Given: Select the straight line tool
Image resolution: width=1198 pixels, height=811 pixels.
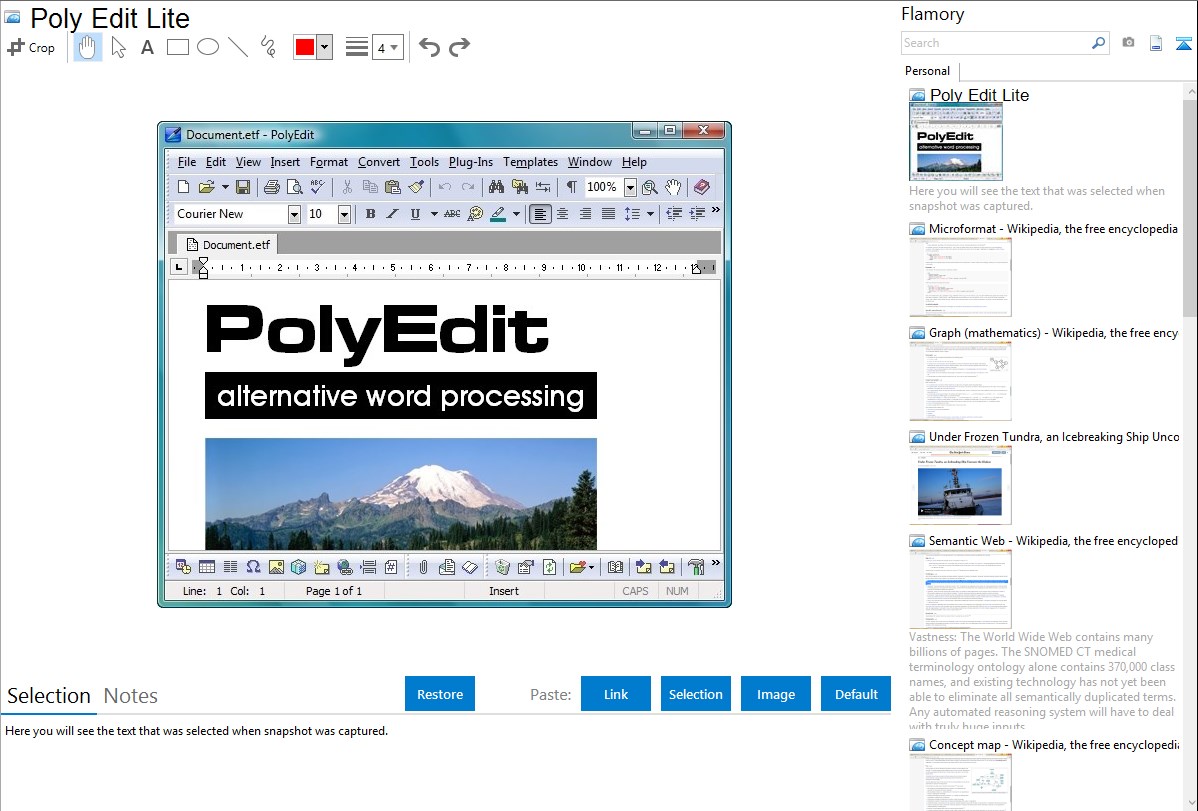Looking at the screenshot, I should [x=238, y=47].
